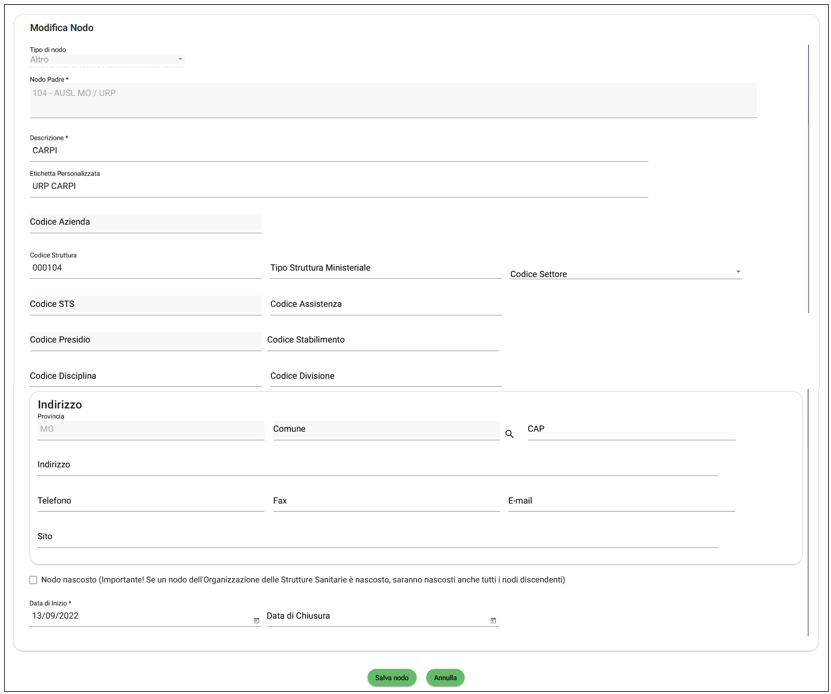Click the Codice Struttura field with 000104

[145, 268]
